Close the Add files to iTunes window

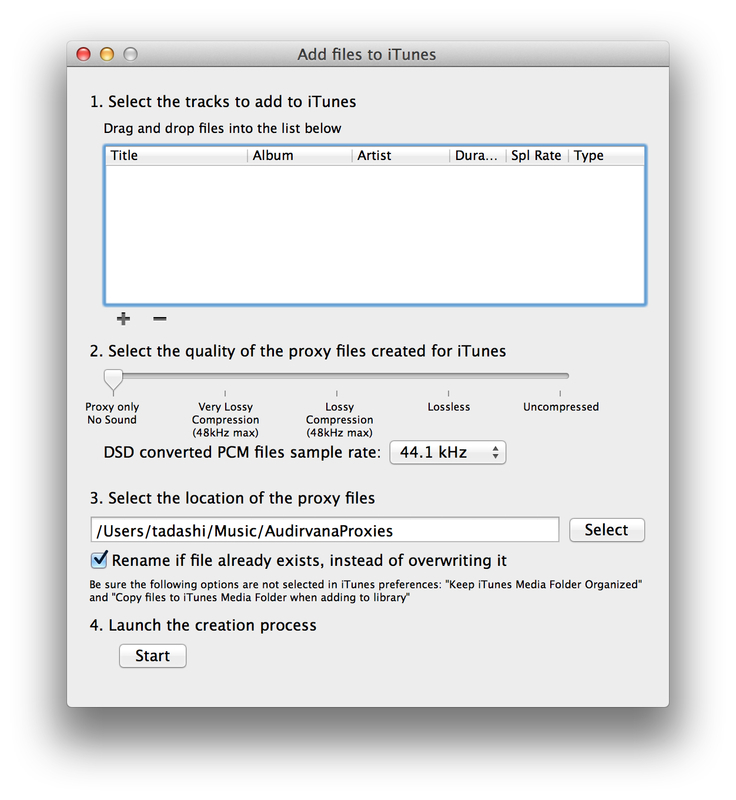(83, 54)
